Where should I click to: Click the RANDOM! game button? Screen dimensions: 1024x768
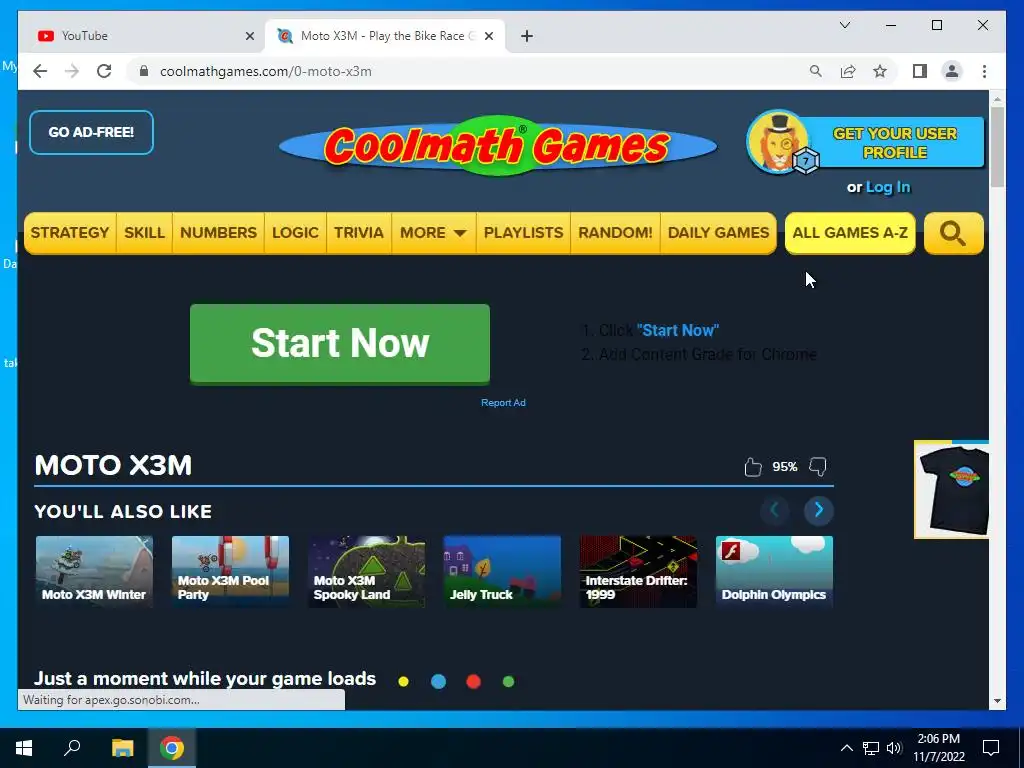coord(615,233)
